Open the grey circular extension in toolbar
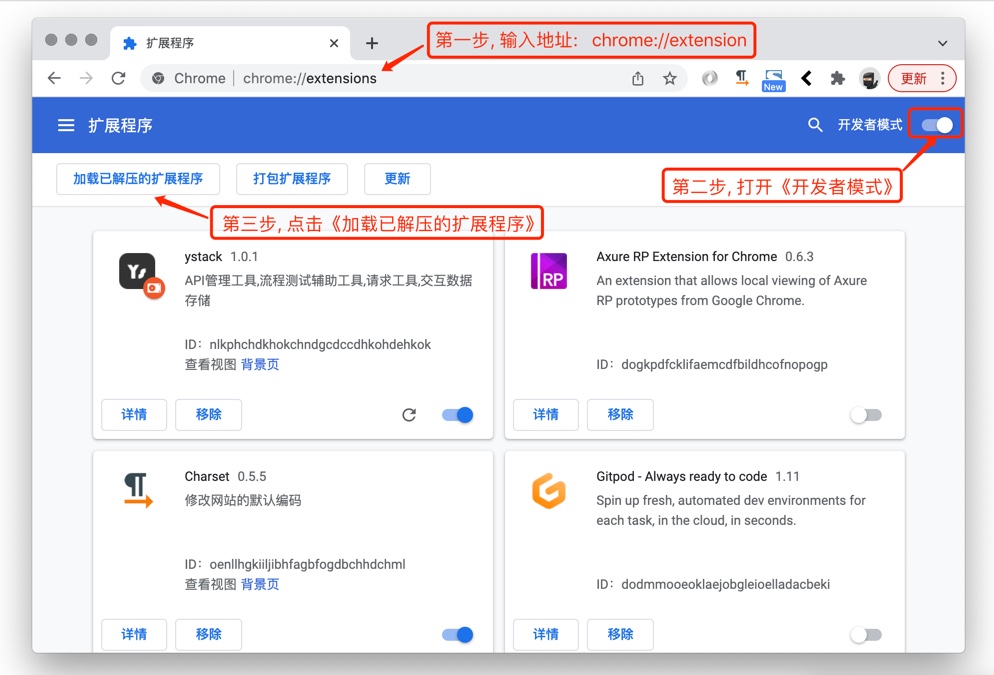Image resolution: width=994 pixels, height=675 pixels. (x=709, y=78)
